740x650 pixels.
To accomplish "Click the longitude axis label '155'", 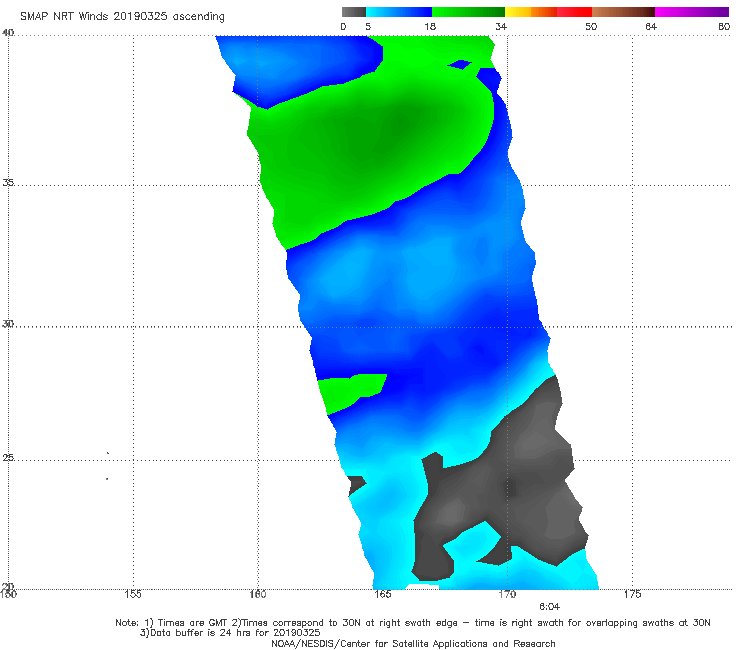I will [x=133, y=594].
